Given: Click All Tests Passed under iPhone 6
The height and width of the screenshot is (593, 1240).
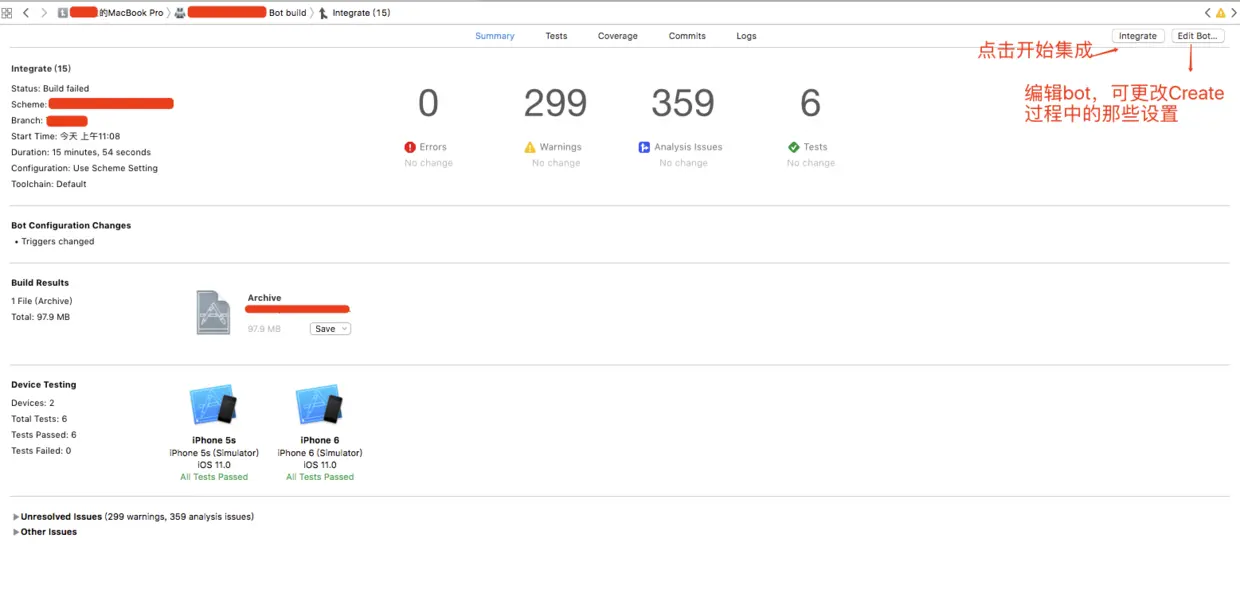Looking at the screenshot, I should 320,477.
